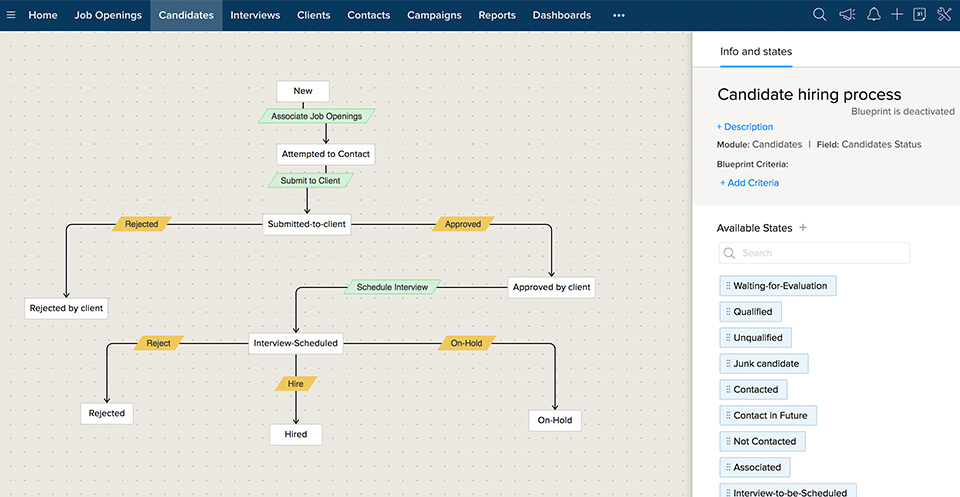Click the + Description link
The width and height of the screenshot is (960, 497).
pyautogui.click(x=745, y=127)
